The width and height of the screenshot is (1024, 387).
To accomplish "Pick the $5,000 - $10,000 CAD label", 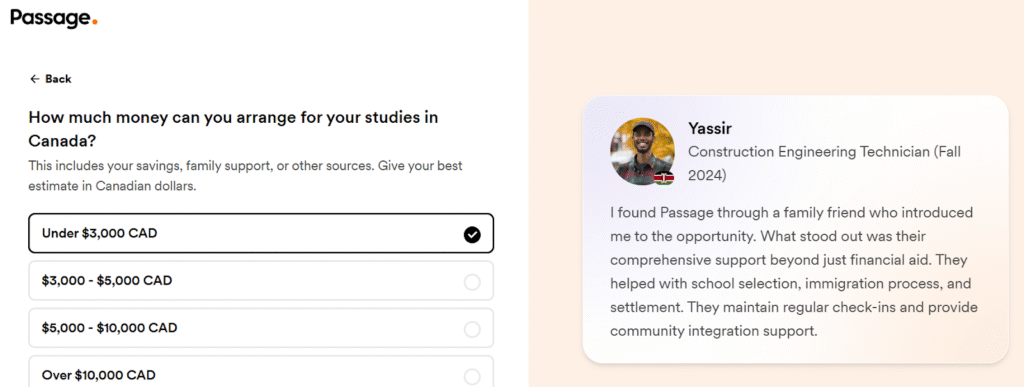I will [110, 328].
